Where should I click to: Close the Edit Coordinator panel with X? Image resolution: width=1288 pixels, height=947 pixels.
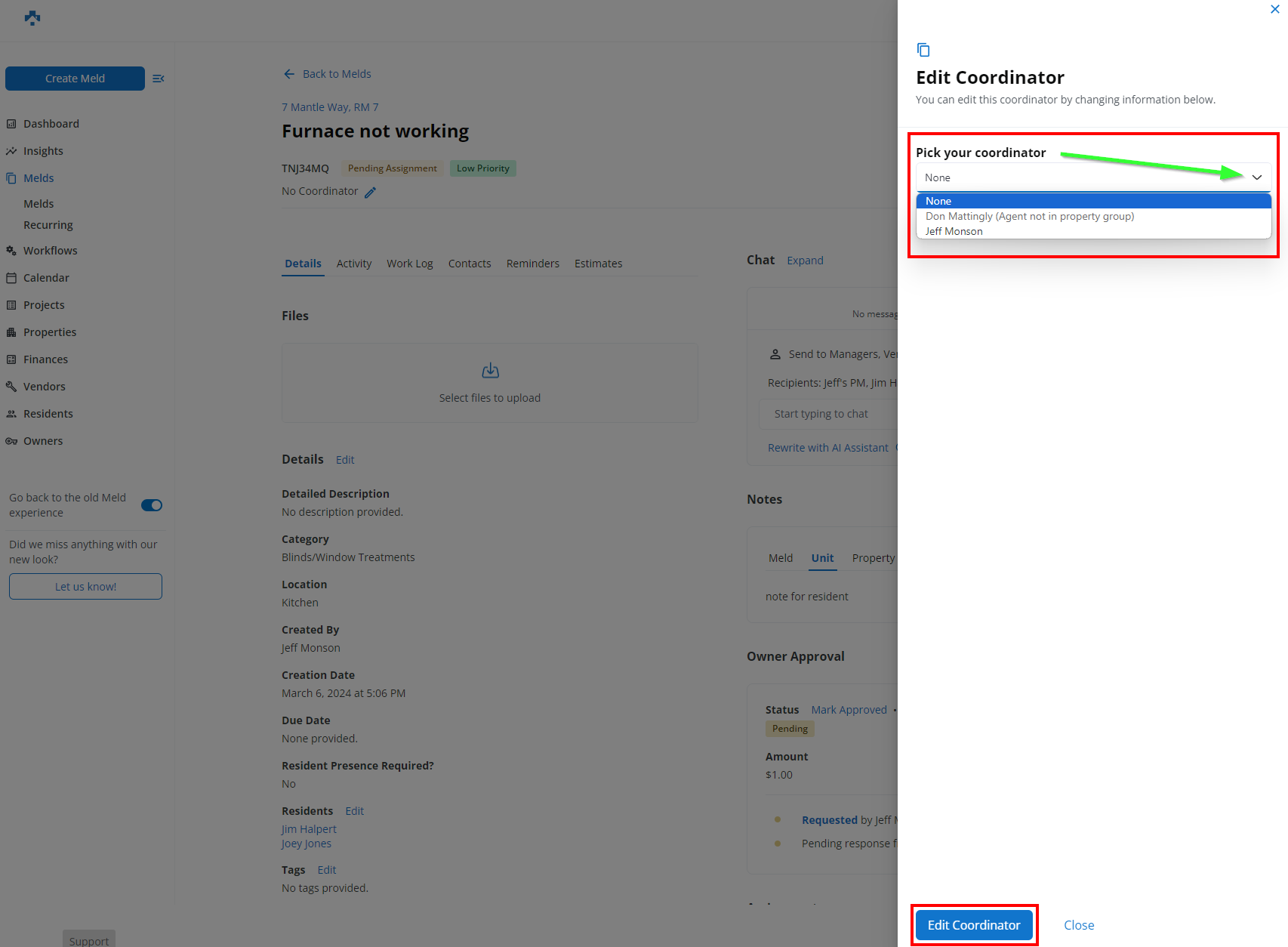[x=1274, y=10]
